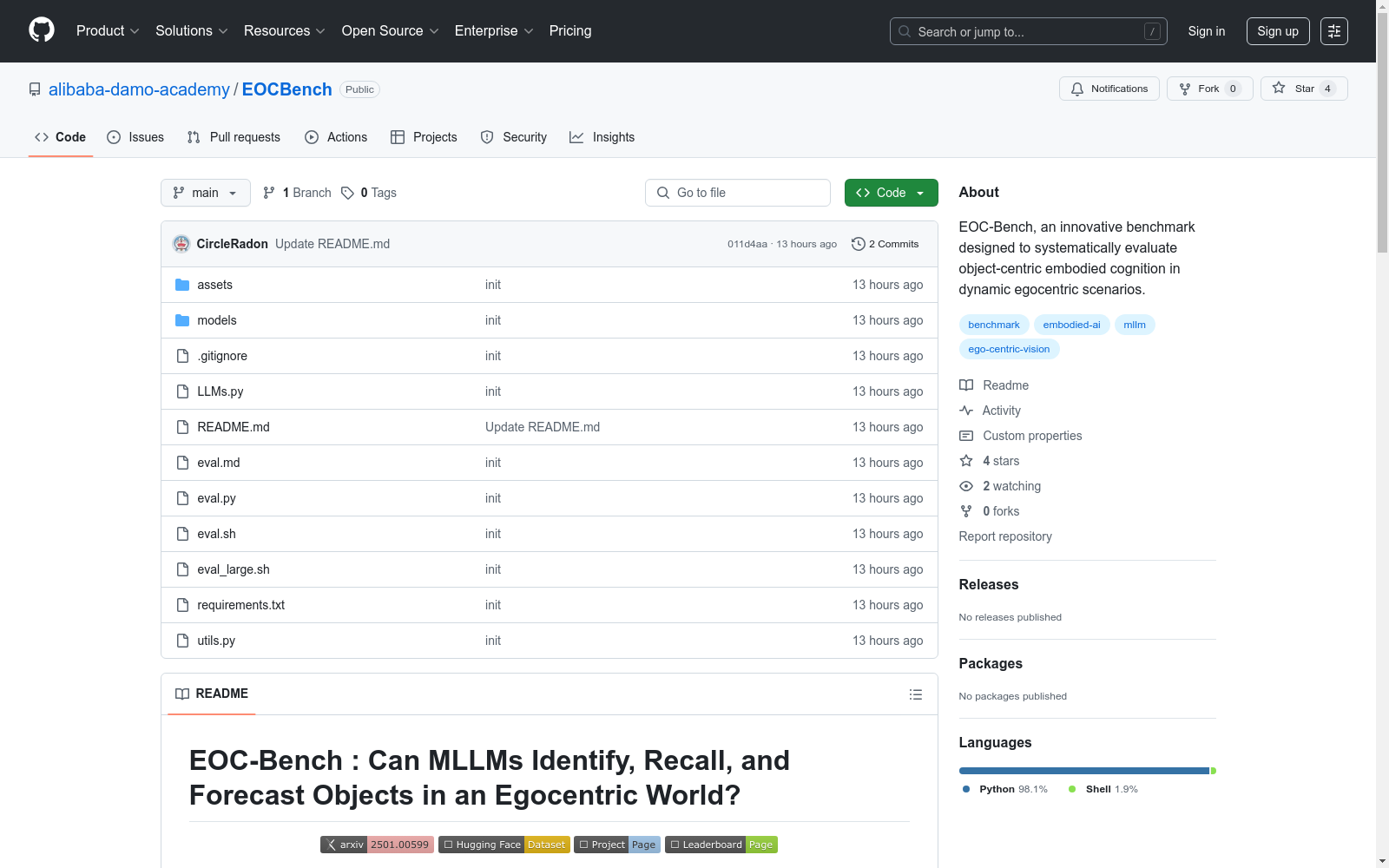1389x868 pixels.
Task: Switch to the Issues tab
Action: point(135,137)
